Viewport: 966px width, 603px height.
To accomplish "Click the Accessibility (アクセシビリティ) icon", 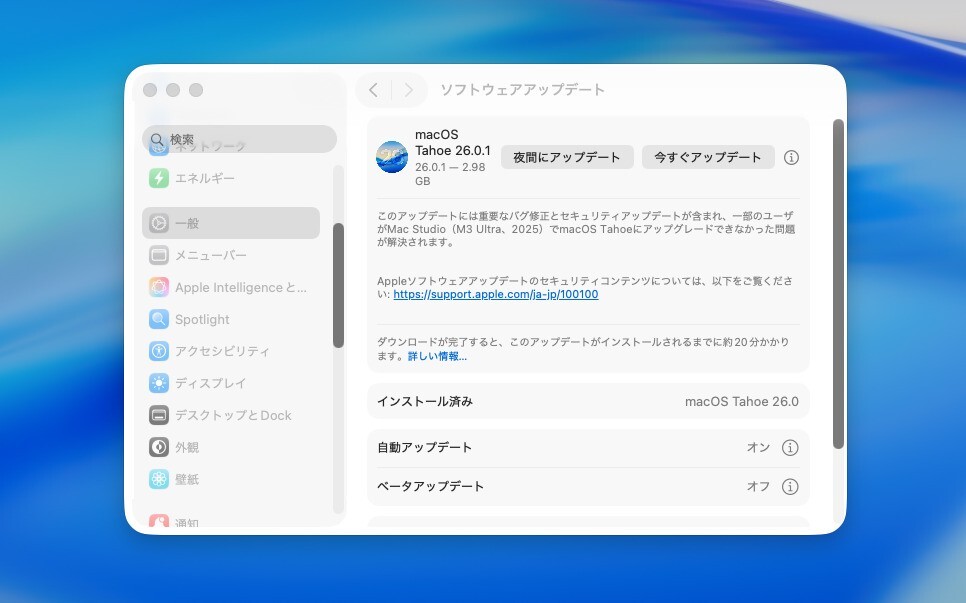I will [x=159, y=351].
